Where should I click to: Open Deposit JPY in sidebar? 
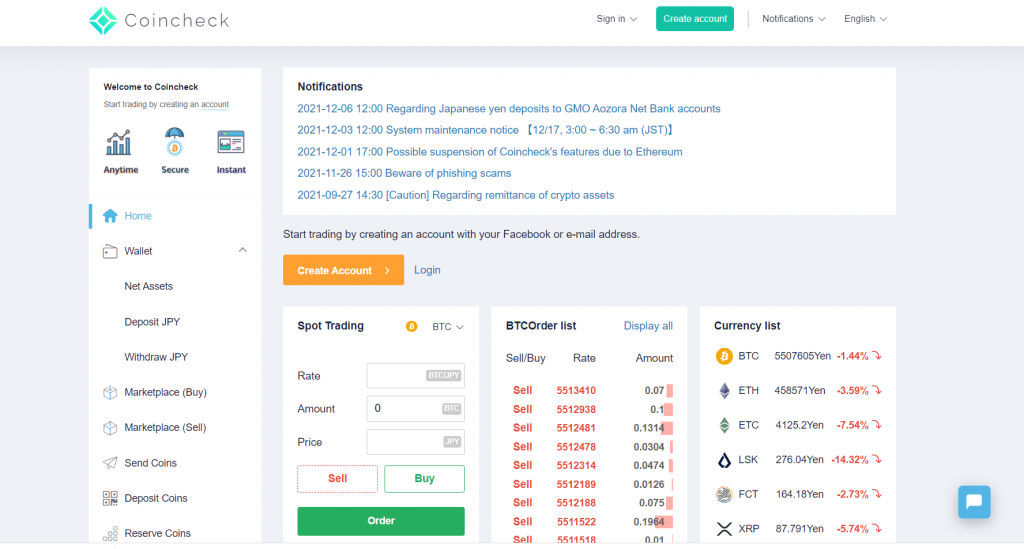[x=152, y=322]
